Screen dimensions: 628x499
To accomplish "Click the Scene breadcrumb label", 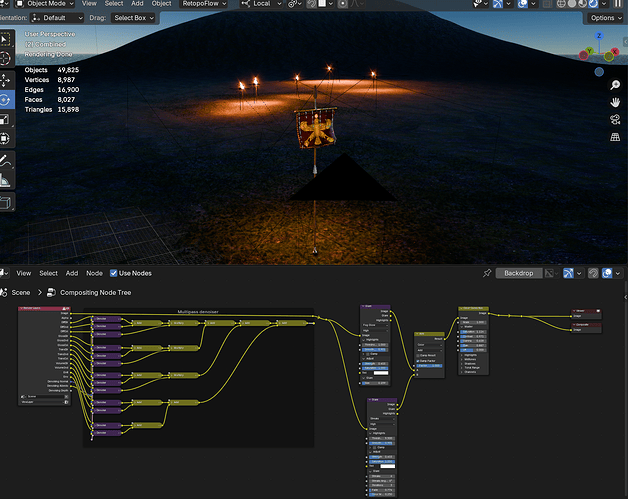I will (21, 292).
